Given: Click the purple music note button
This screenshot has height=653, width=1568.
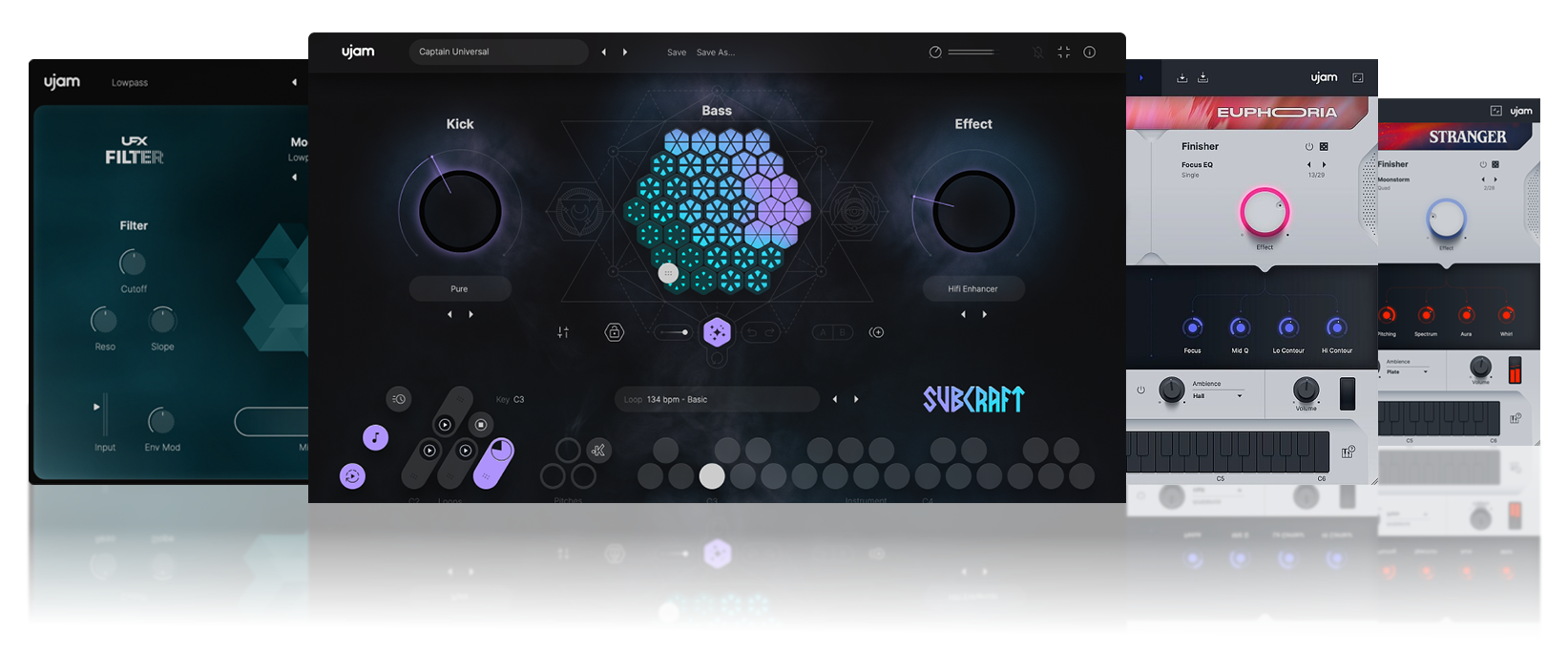Looking at the screenshot, I should [375, 438].
